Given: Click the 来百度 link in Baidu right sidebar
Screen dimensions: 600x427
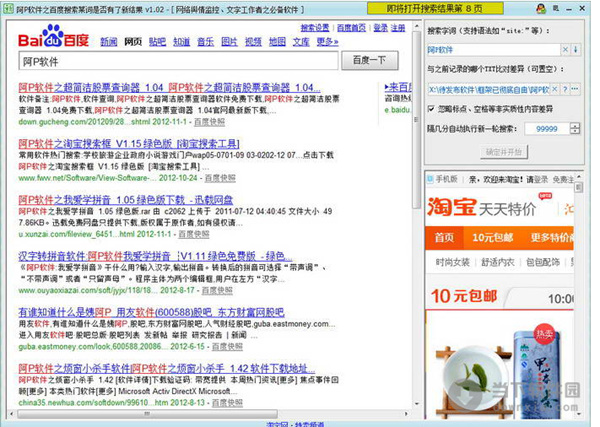Looking at the screenshot, I should point(398,87).
